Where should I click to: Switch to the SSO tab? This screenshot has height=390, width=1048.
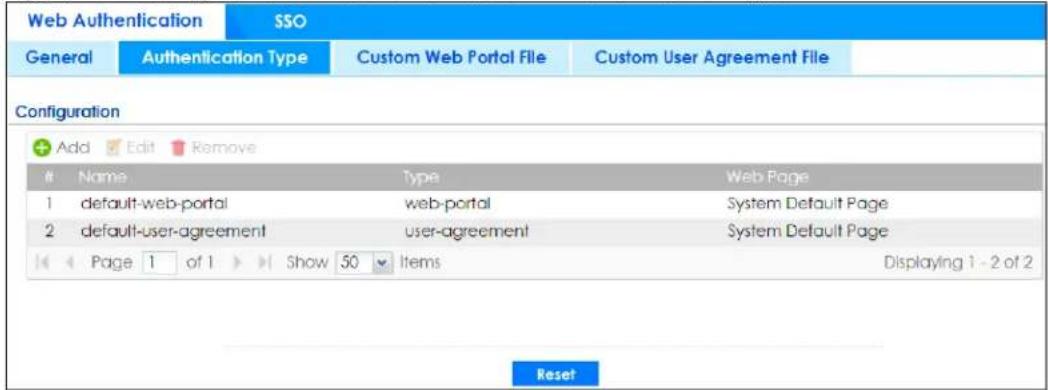[x=290, y=22]
